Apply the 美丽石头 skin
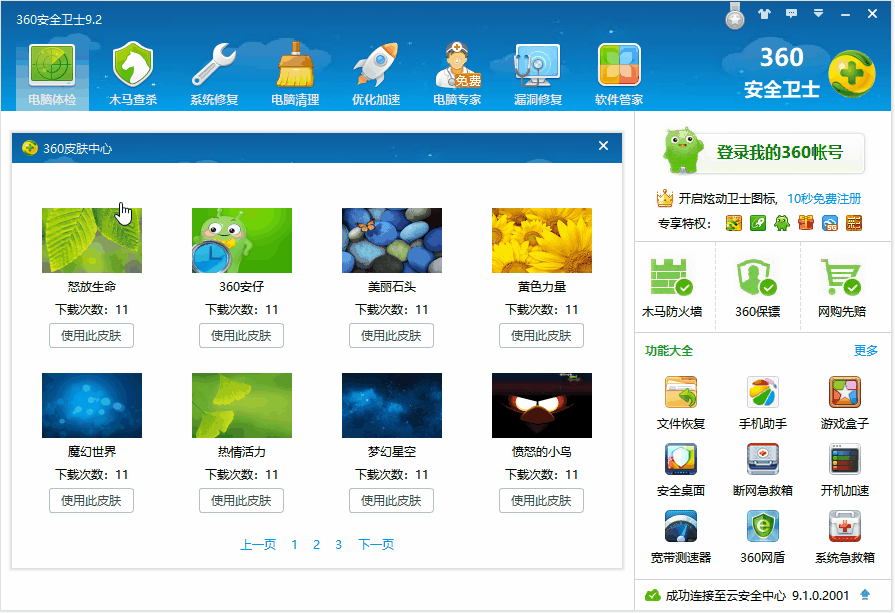895x613 pixels. point(392,336)
